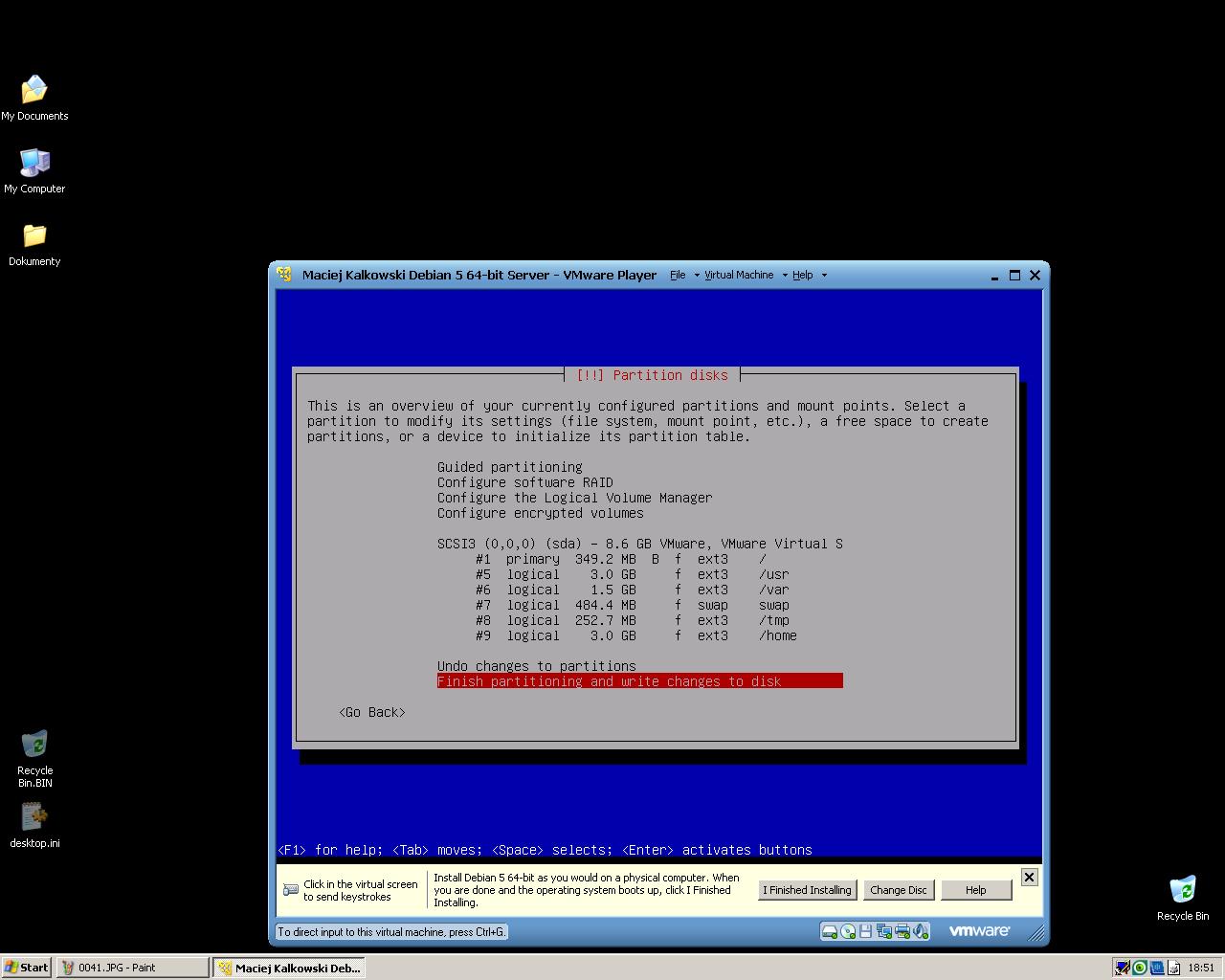Select Configure encrypted volumes option

541,513
